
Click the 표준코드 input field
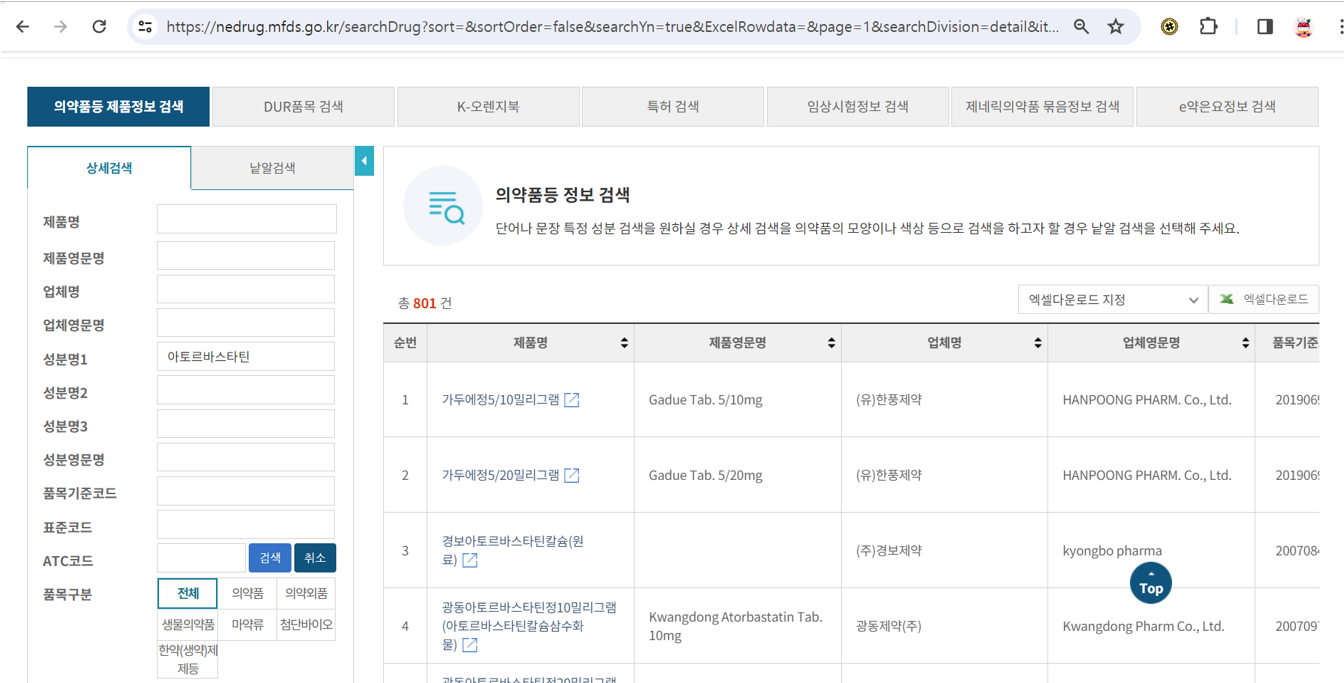246,525
